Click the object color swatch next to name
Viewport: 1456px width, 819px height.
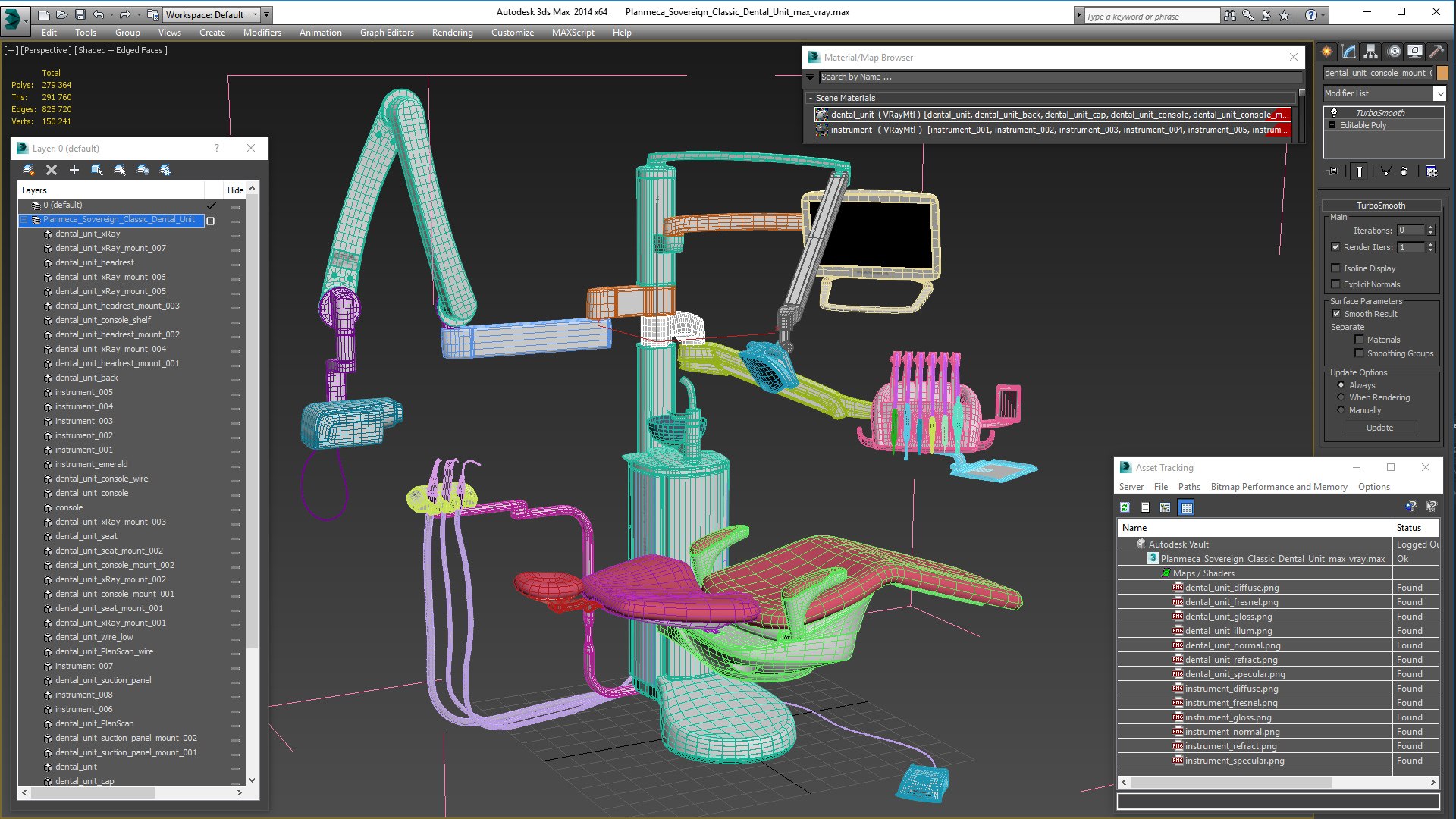click(x=1442, y=73)
